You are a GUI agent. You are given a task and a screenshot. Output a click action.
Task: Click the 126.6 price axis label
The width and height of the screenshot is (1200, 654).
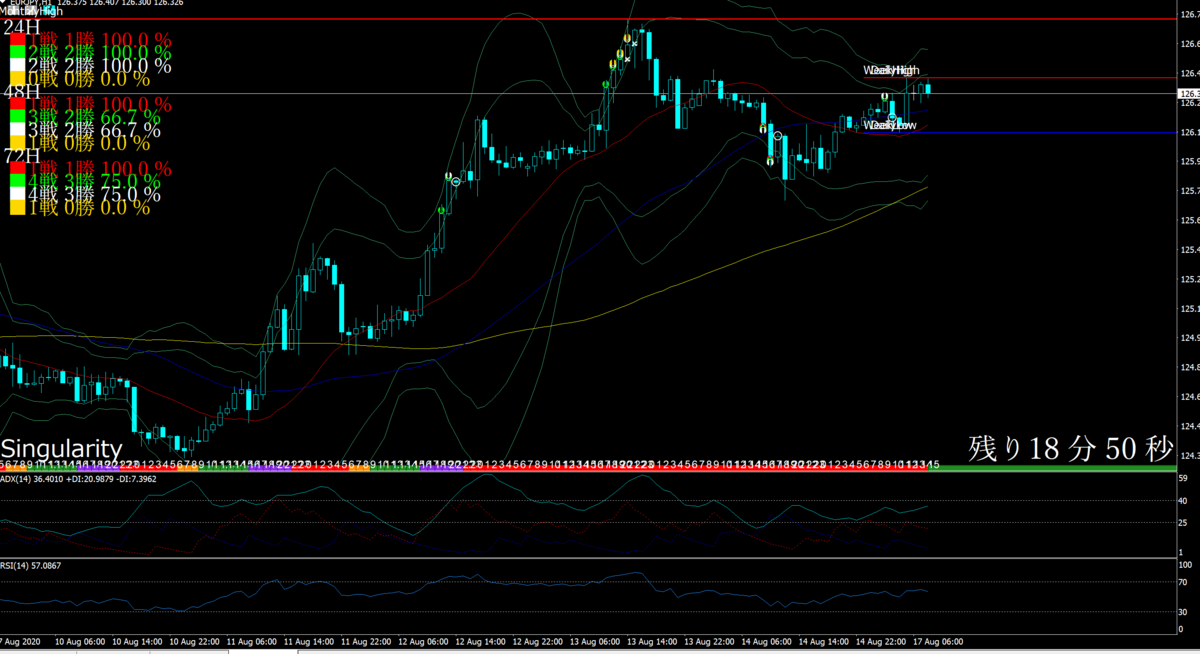tap(1189, 44)
